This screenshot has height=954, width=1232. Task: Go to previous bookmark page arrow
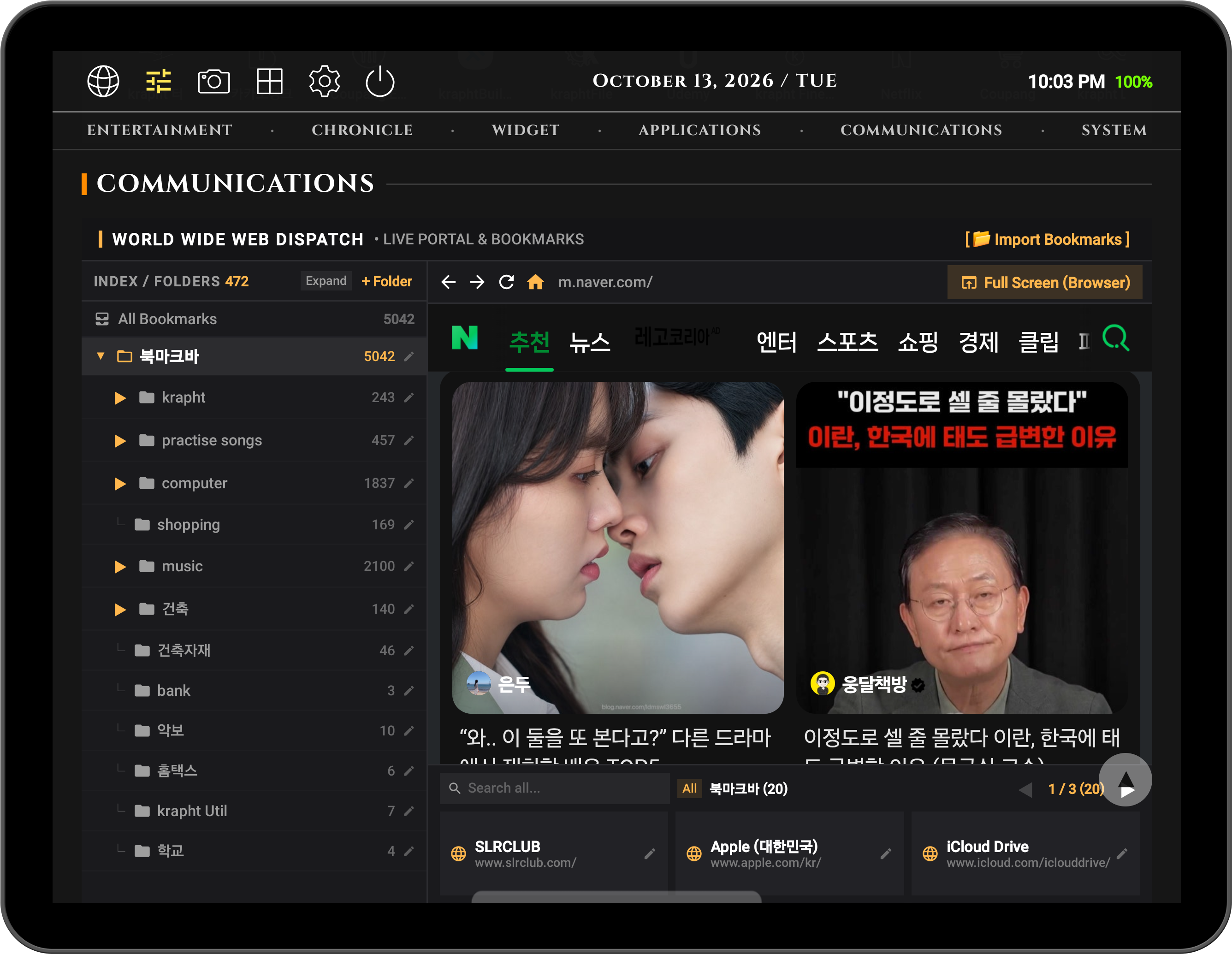pos(1025,789)
